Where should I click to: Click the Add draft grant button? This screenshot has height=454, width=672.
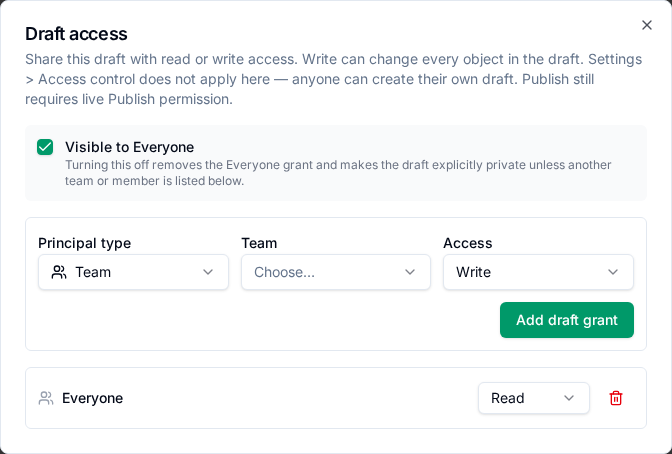tap(567, 320)
